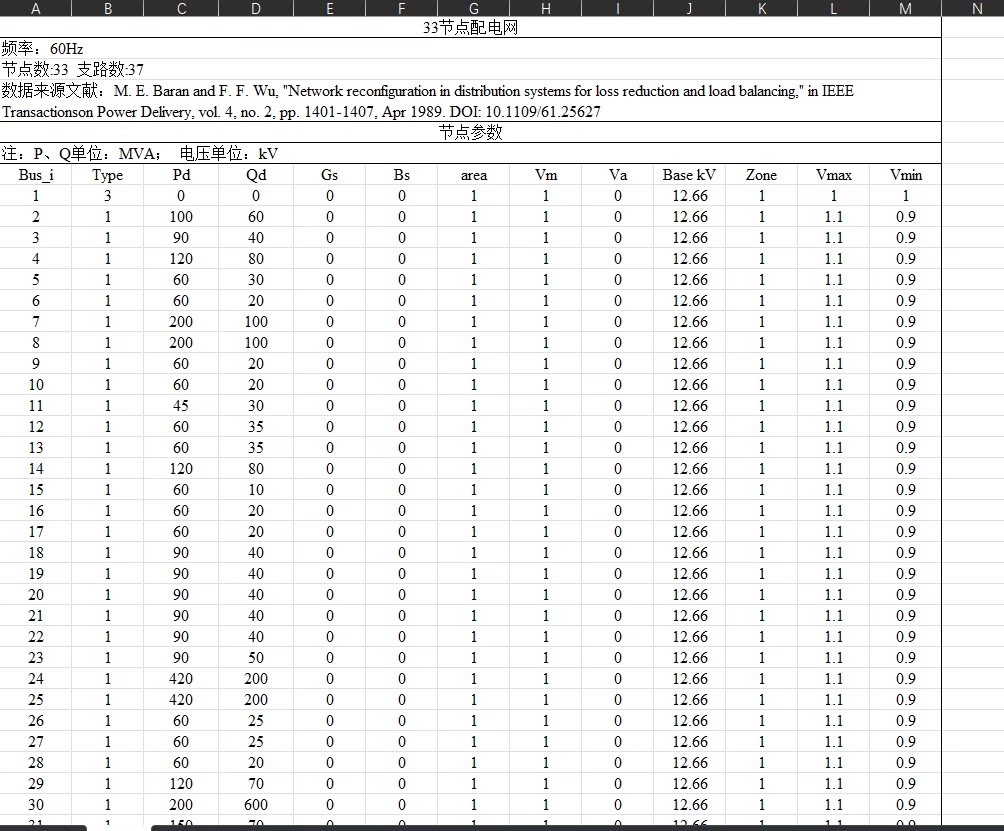Click the 'Base kV' column label cell
The width and height of the screenshot is (1004, 831).
point(690,175)
